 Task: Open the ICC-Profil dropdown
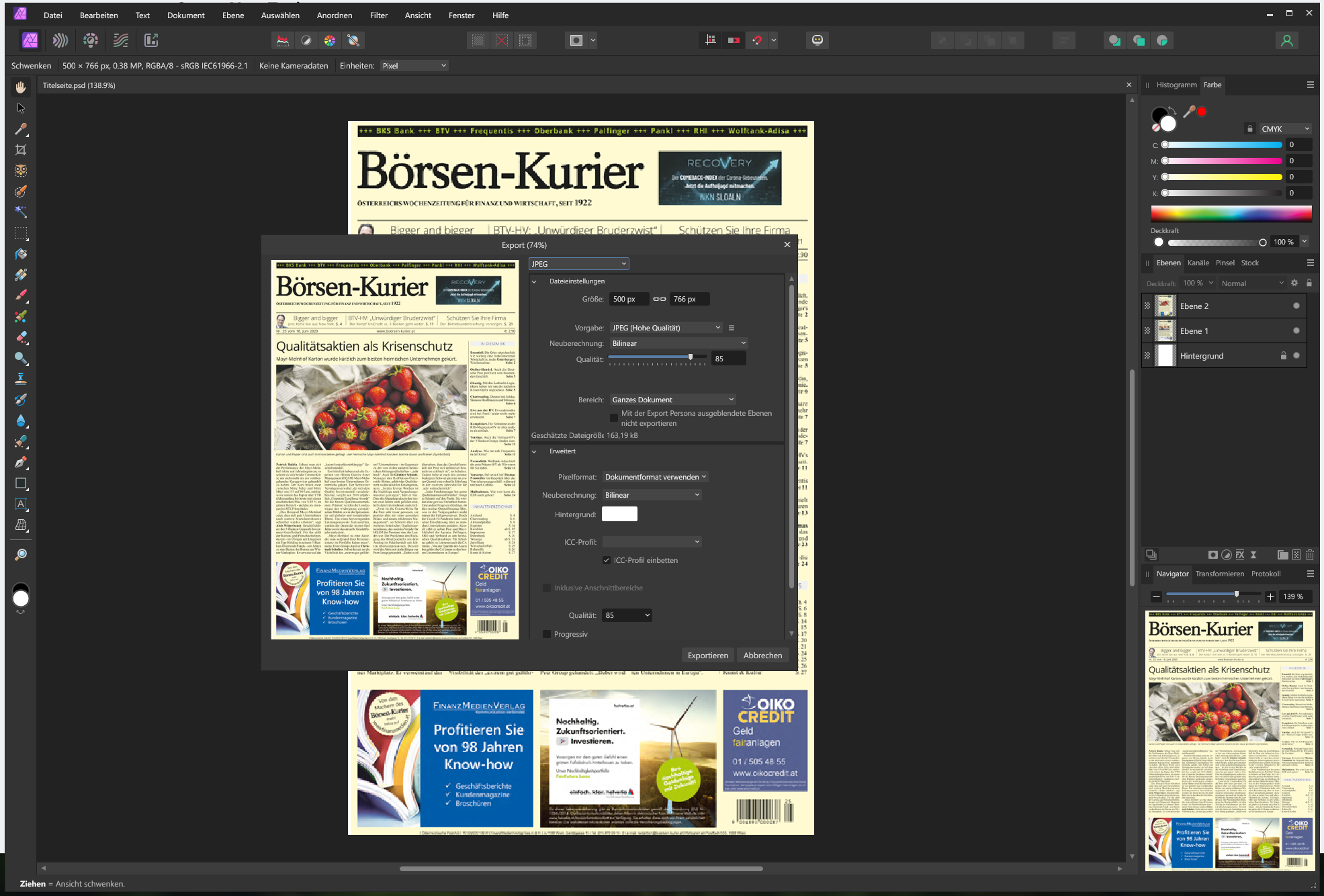tap(652, 542)
